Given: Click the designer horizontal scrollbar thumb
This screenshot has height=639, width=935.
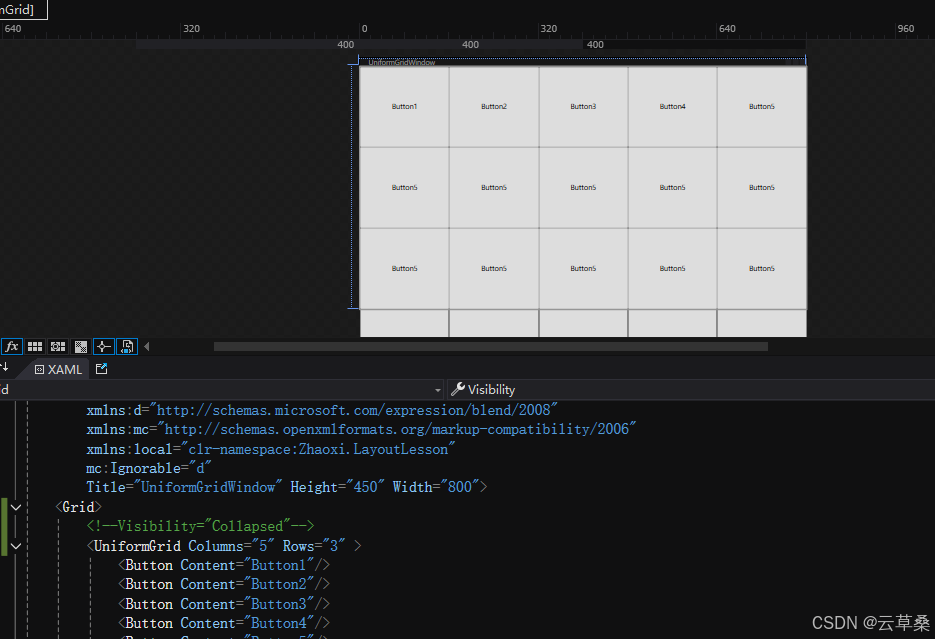Looking at the screenshot, I should tap(491, 346).
